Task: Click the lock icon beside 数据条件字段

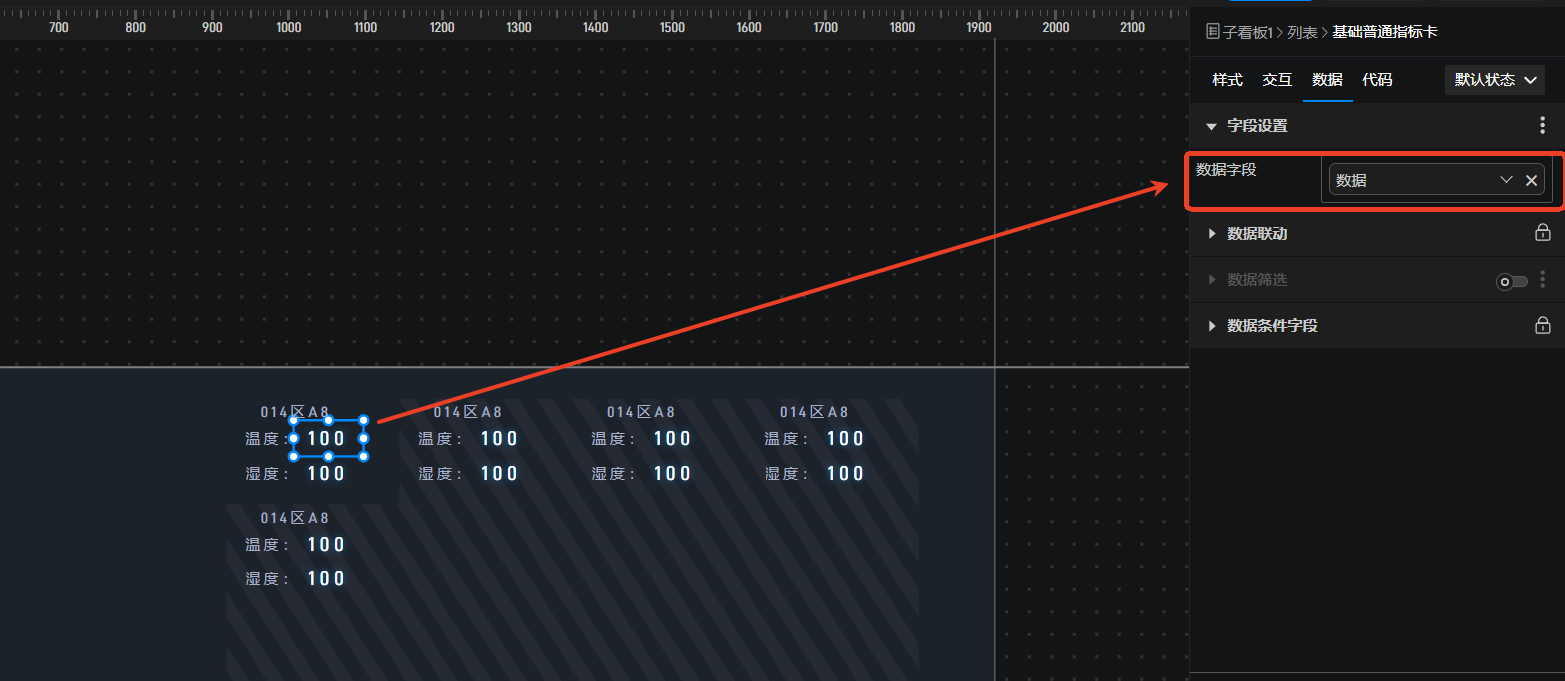Action: pyautogui.click(x=1543, y=325)
